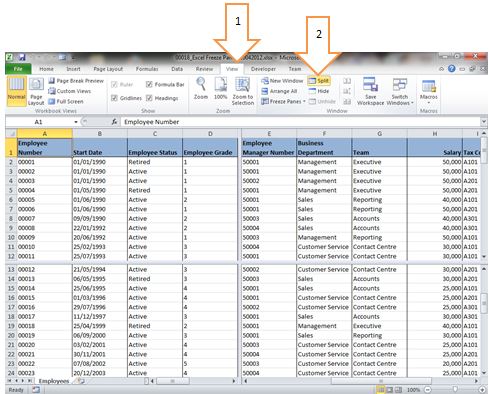Switch to the Home tab
Viewport: 489px width, 394px height.
[x=46, y=69]
